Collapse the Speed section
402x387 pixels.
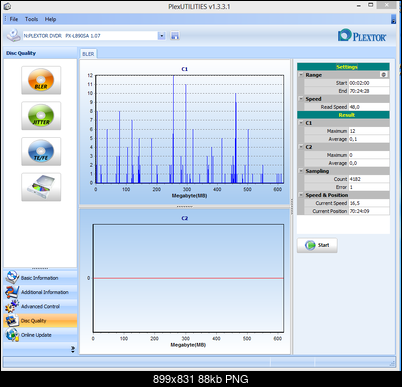(x=301, y=99)
